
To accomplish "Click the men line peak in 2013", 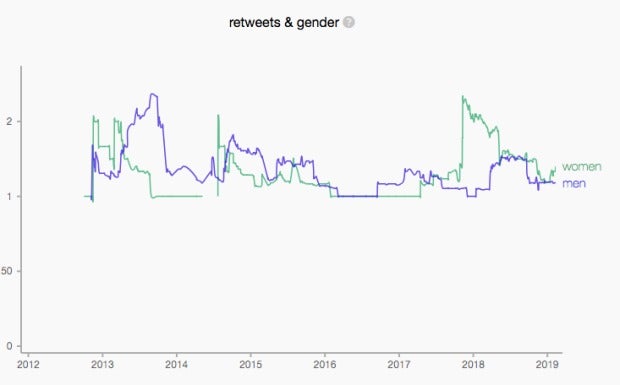I will coord(153,94).
